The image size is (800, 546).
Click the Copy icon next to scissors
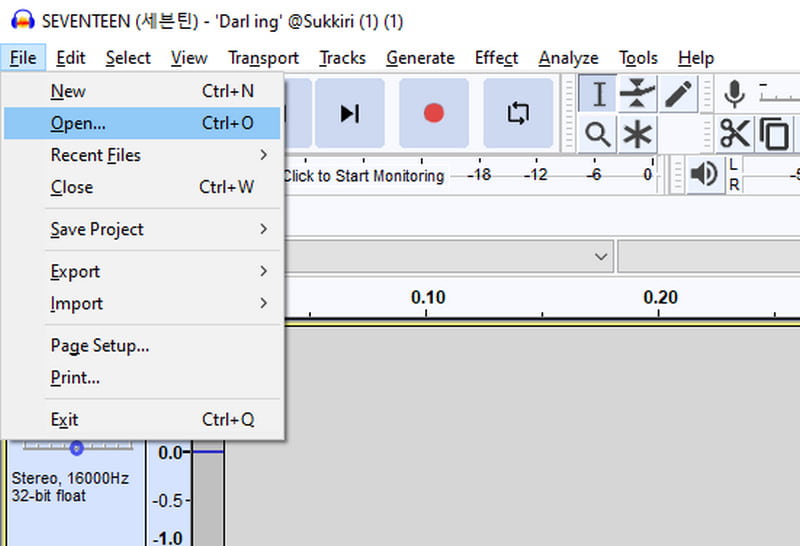pos(773,133)
